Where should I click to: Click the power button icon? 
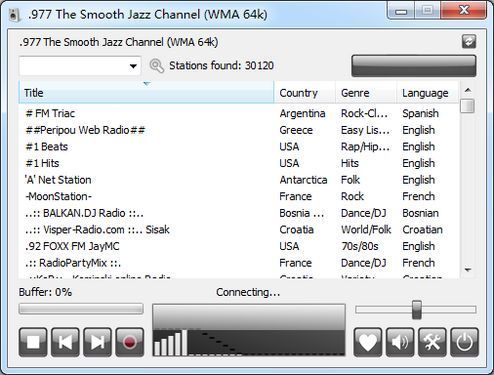464,342
